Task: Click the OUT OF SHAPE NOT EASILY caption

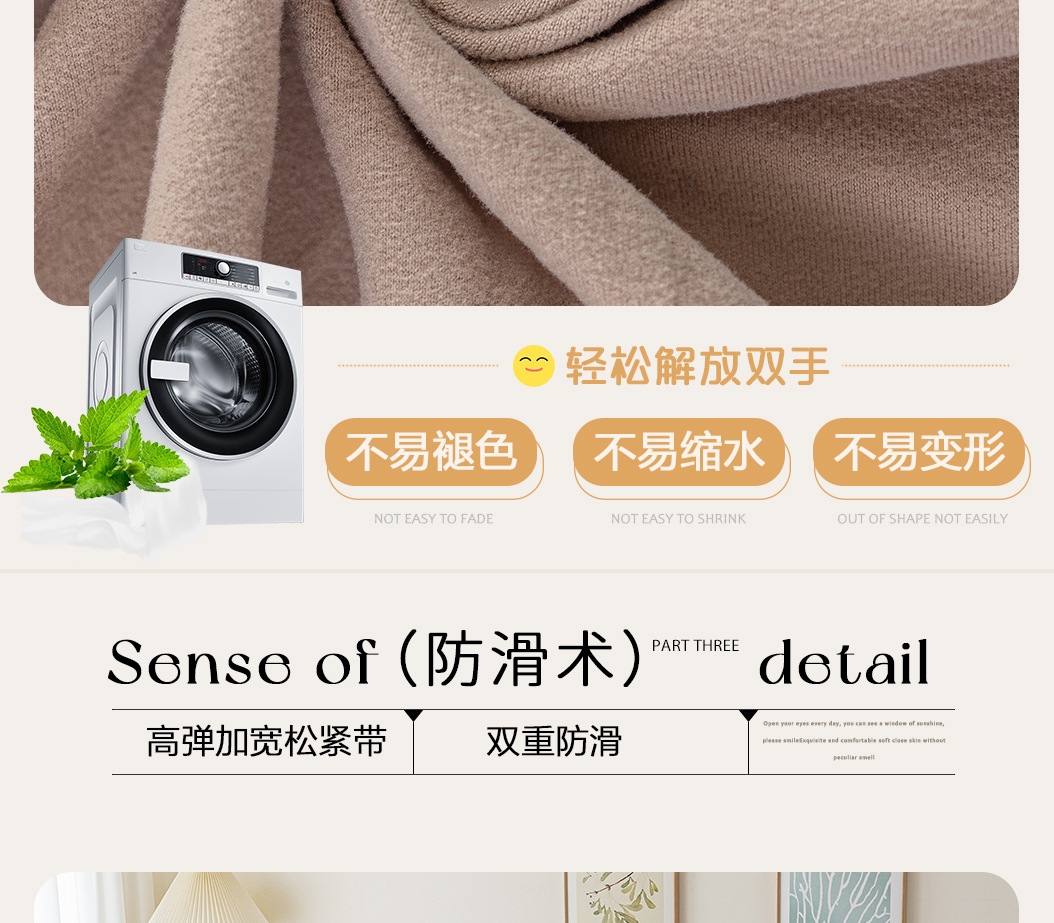Action: (922, 519)
